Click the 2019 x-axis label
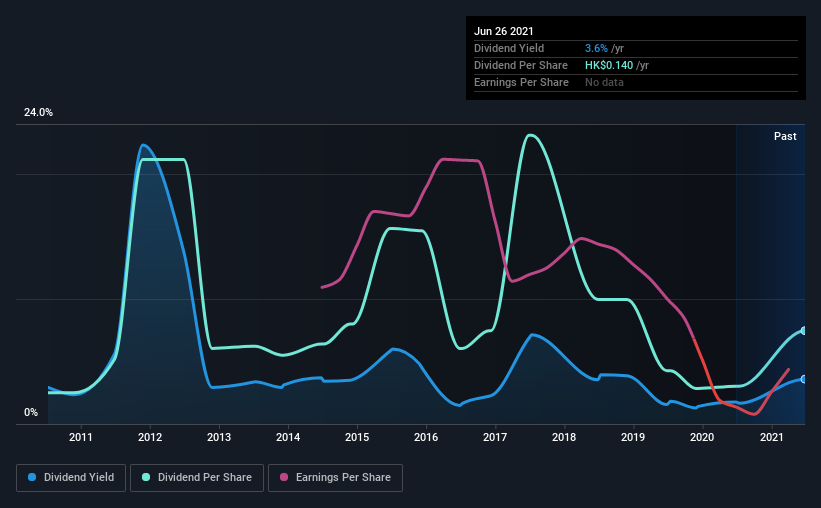Image resolution: width=821 pixels, height=508 pixels. [x=633, y=437]
